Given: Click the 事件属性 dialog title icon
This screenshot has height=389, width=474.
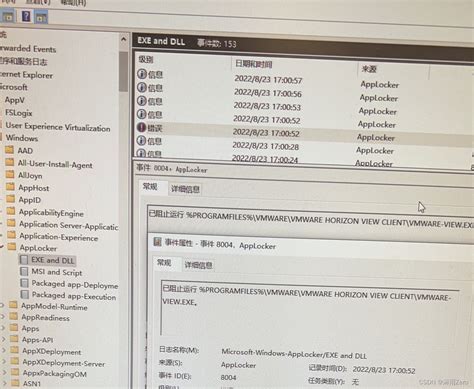Looking at the screenshot, I should tap(157, 242).
